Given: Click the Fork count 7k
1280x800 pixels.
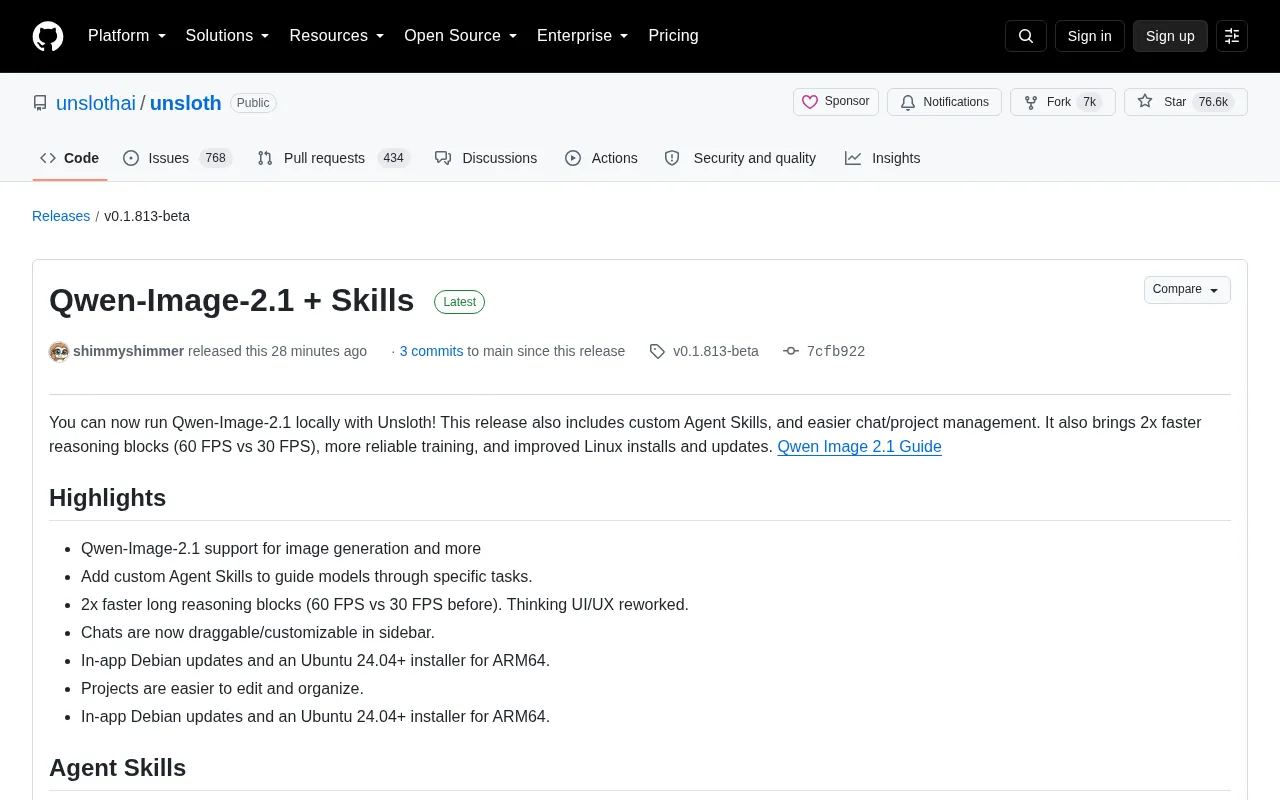Looking at the screenshot, I should tap(1089, 102).
